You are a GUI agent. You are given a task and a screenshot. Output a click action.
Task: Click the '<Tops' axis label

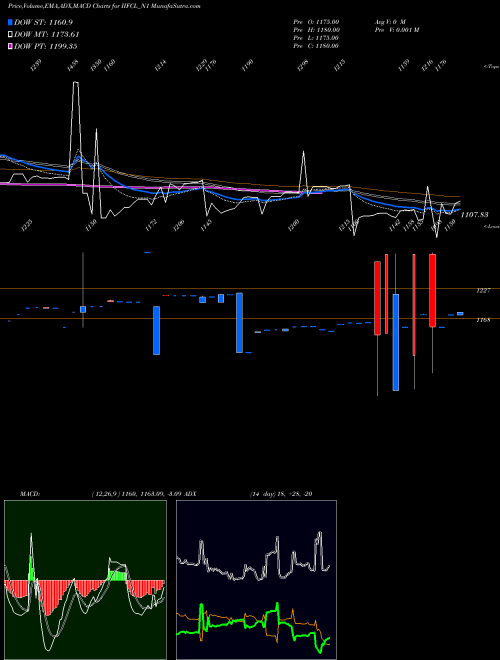point(491,67)
